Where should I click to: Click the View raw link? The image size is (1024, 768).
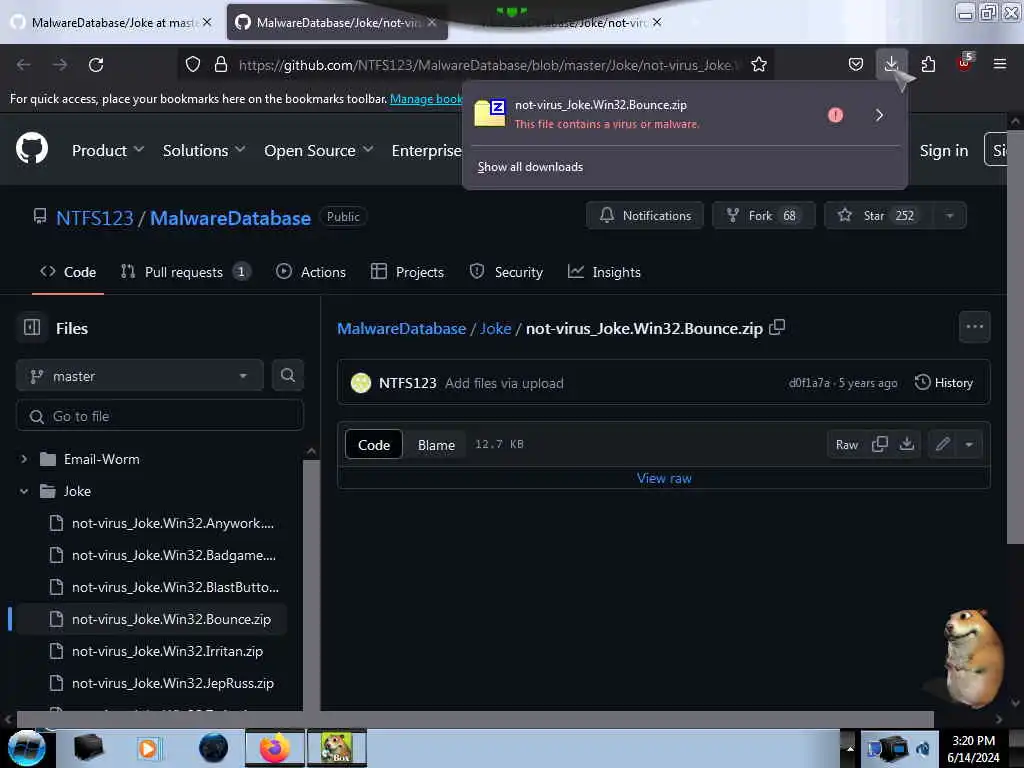point(664,478)
